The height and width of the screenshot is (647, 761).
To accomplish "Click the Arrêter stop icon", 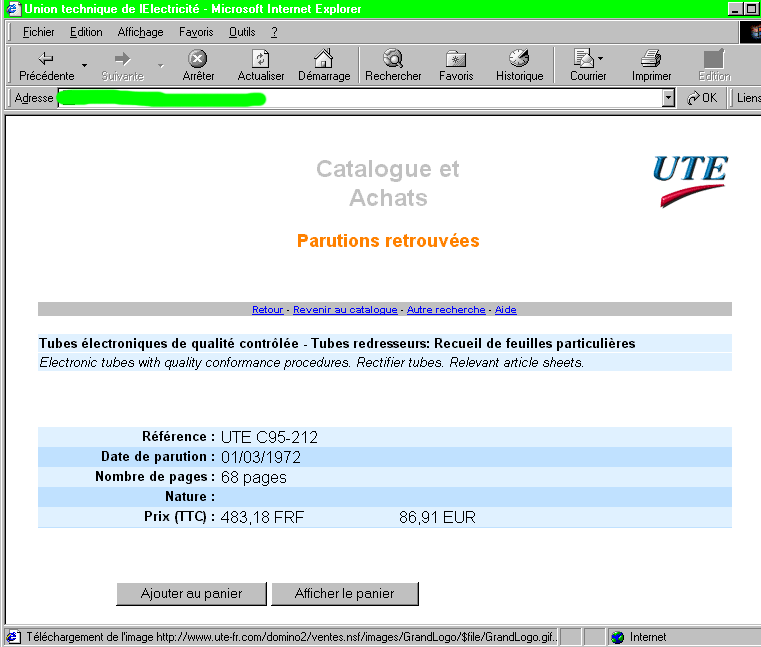I will point(198,59).
